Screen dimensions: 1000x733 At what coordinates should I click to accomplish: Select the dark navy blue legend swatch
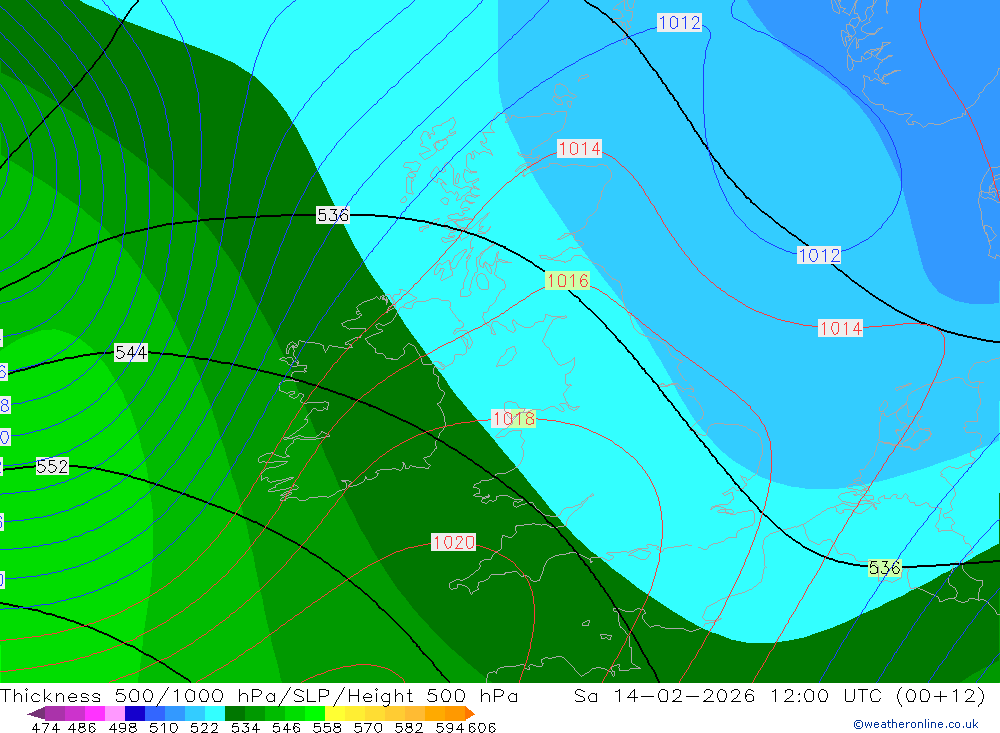[x=135, y=713]
